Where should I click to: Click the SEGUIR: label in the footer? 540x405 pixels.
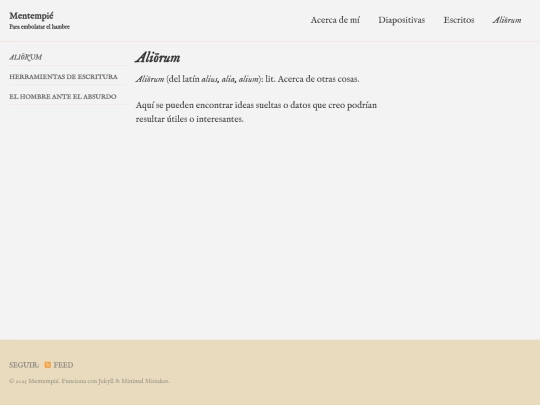click(24, 365)
